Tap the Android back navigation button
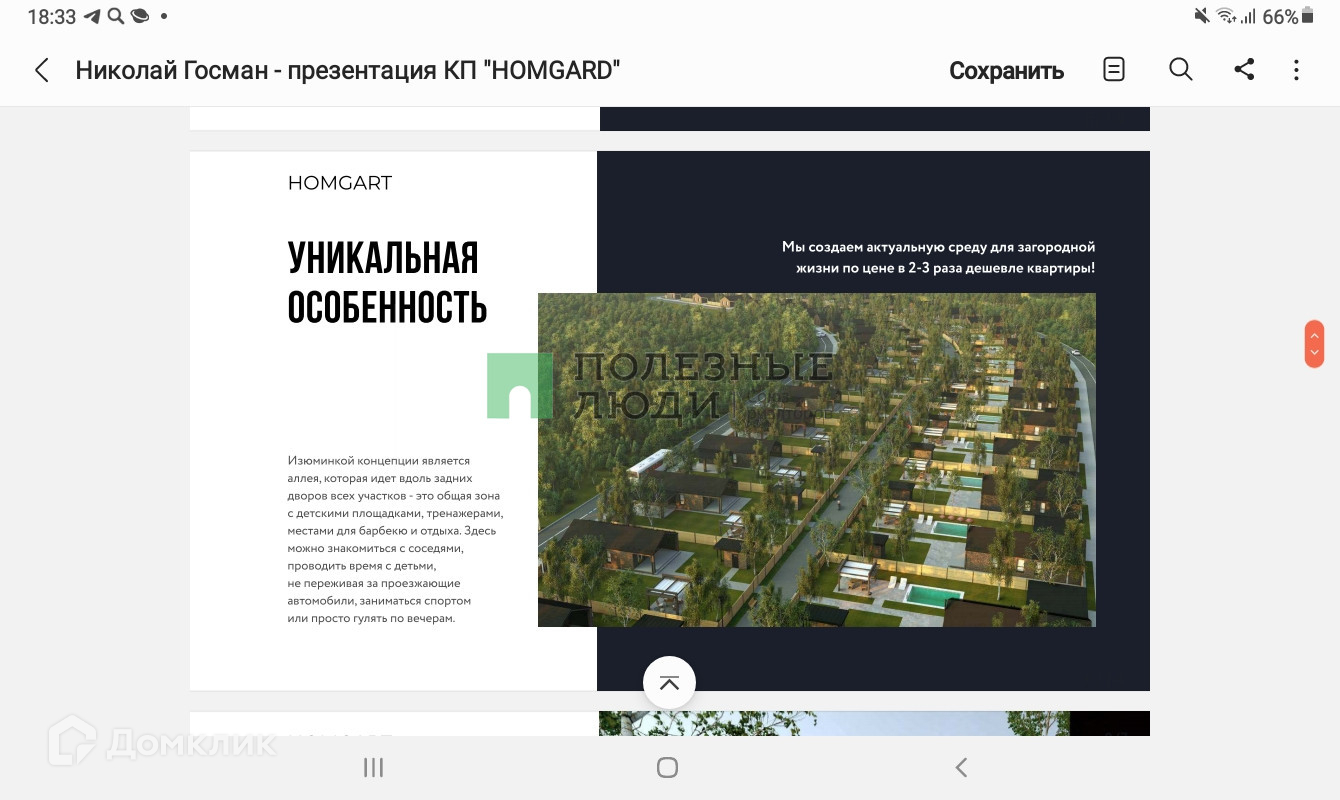The height and width of the screenshot is (800, 1340). [x=961, y=767]
